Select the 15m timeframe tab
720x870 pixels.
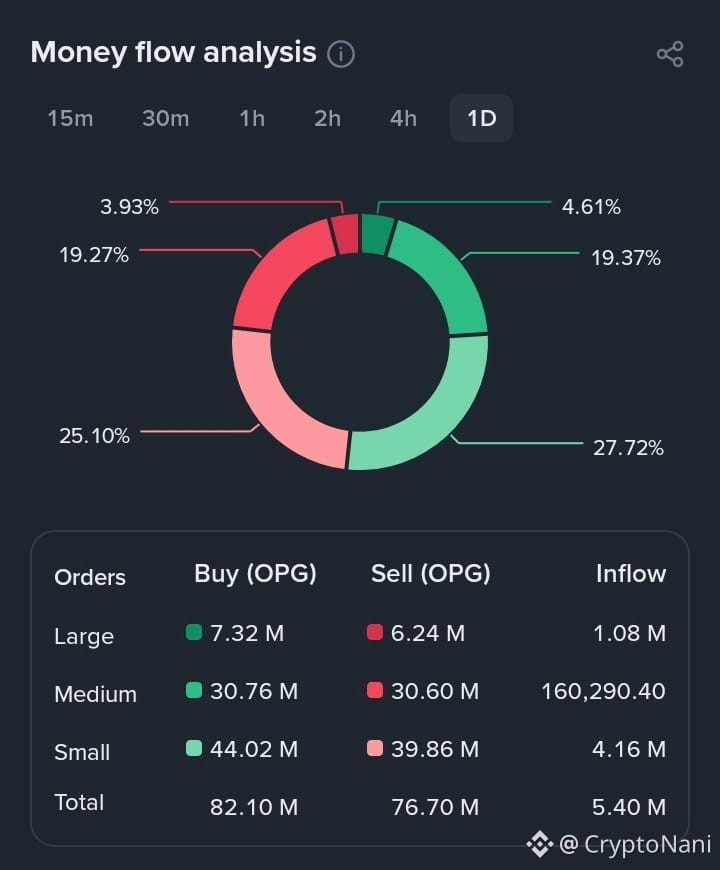[x=70, y=118]
